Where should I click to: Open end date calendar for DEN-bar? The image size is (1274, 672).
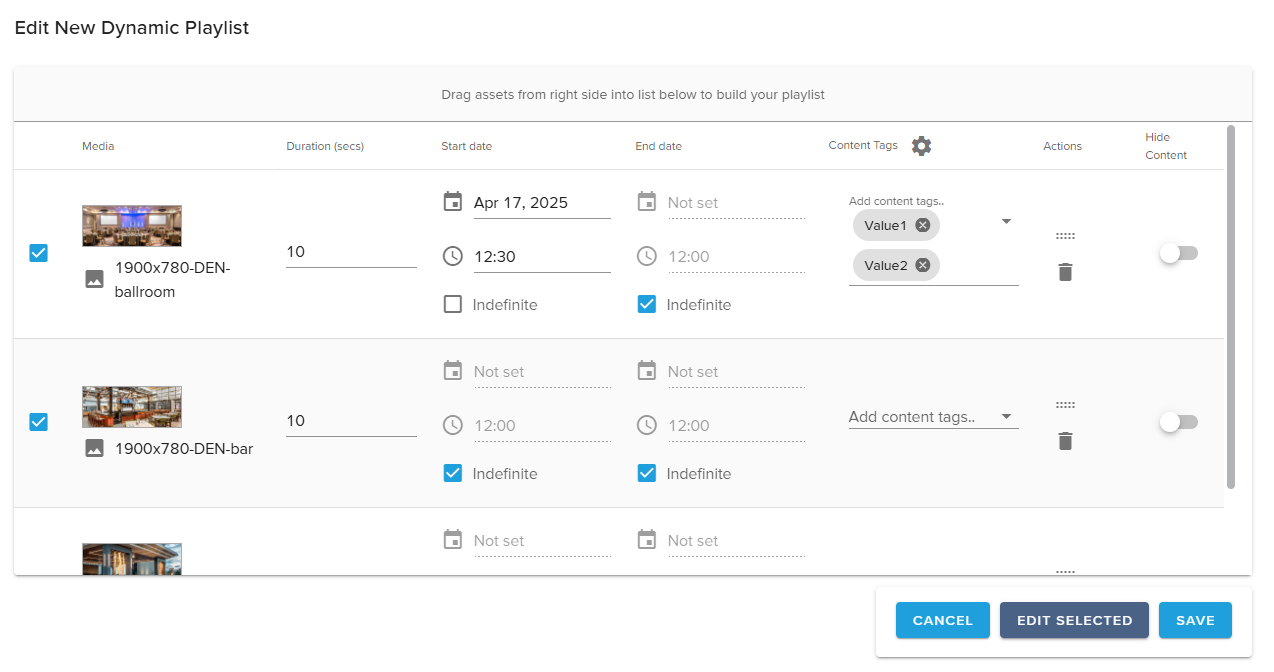[x=647, y=371]
